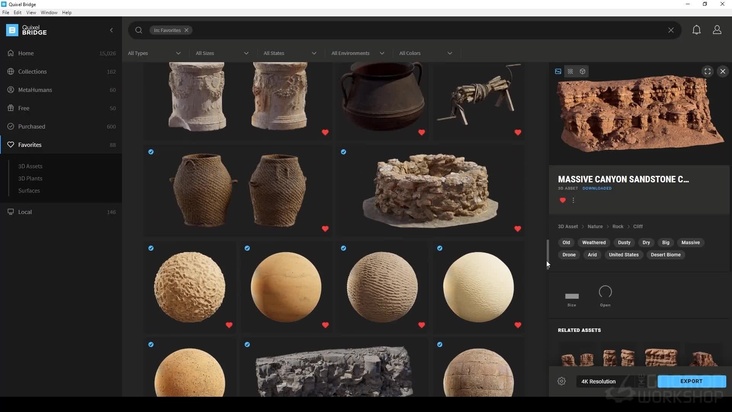
Task: Switch preview to 3D model view icon
Action: [x=583, y=71]
